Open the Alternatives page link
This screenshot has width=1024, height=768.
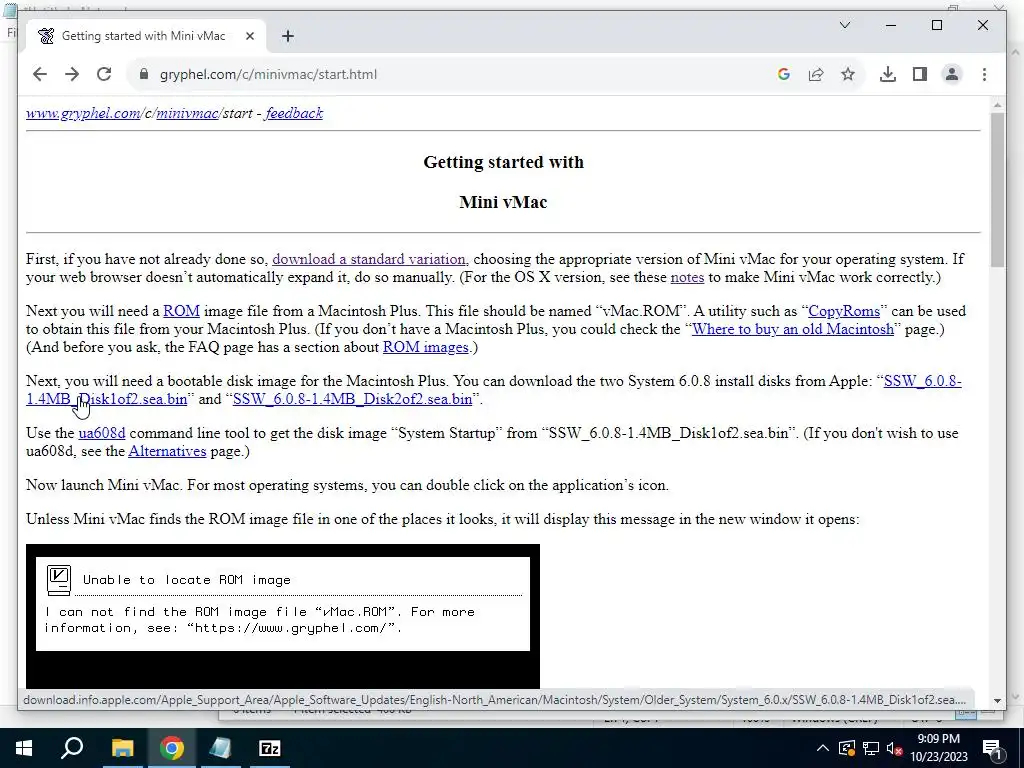[x=167, y=451]
